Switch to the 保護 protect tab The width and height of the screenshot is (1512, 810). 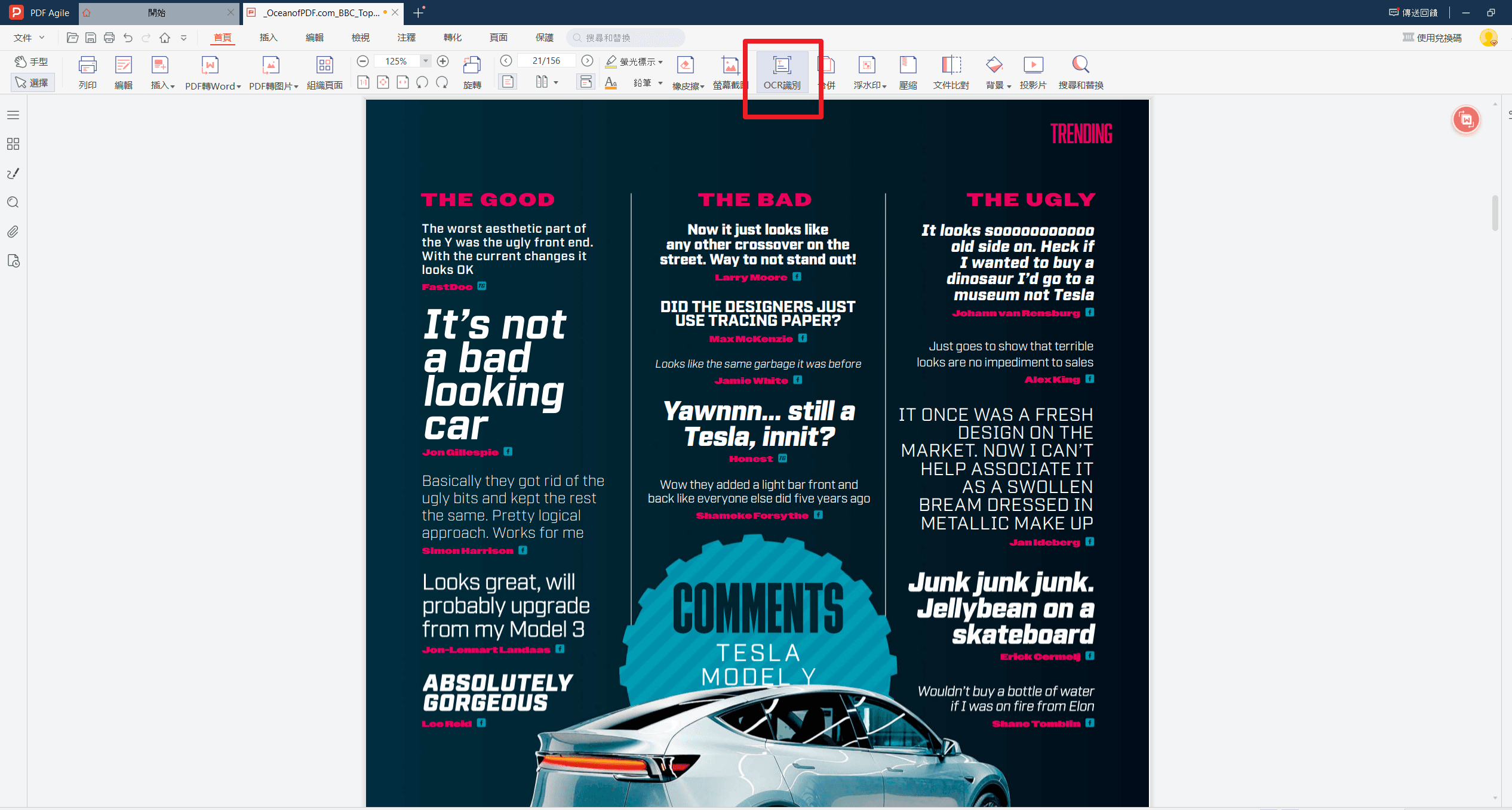545,38
